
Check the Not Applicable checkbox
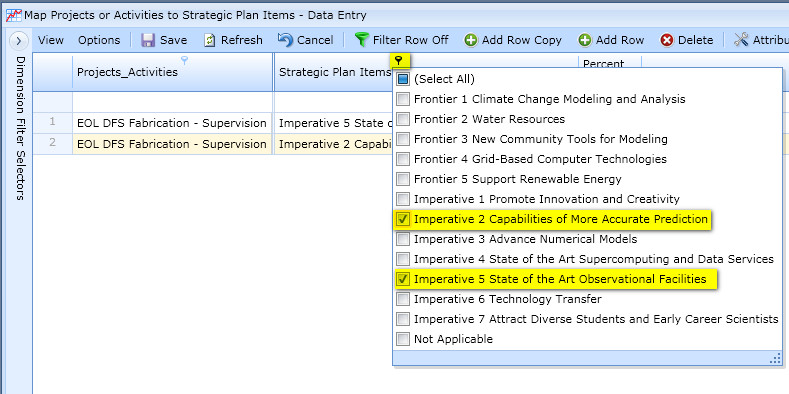403,339
